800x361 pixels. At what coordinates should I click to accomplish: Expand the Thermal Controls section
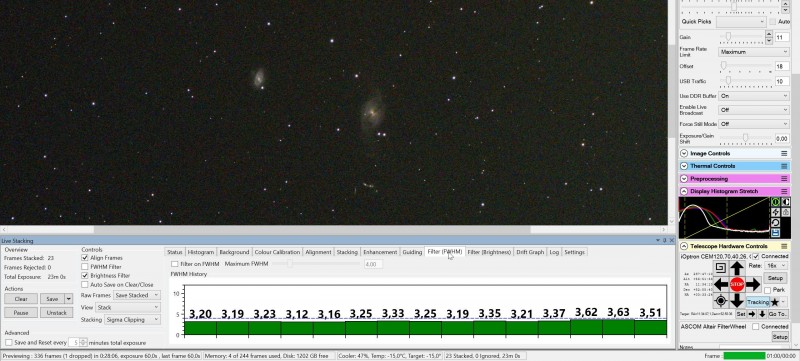pos(684,166)
